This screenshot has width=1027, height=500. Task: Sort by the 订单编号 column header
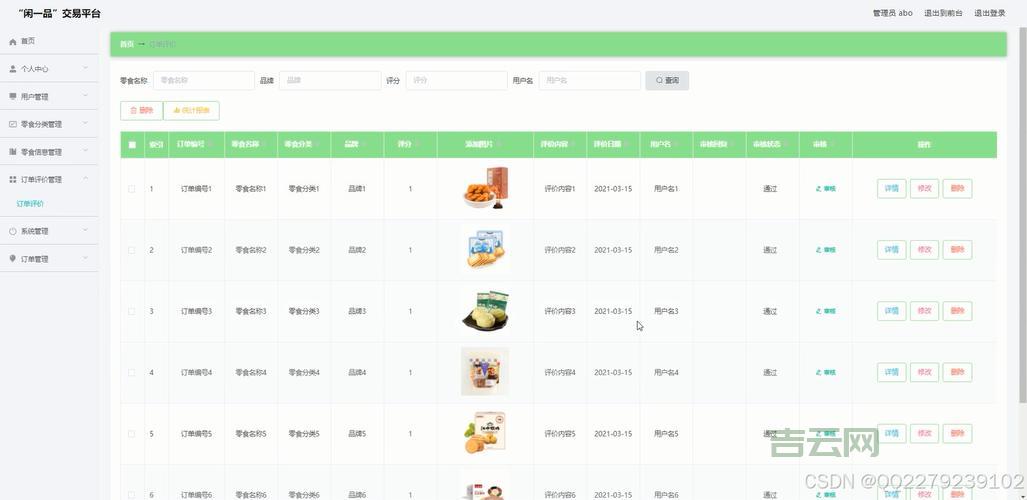coord(196,145)
